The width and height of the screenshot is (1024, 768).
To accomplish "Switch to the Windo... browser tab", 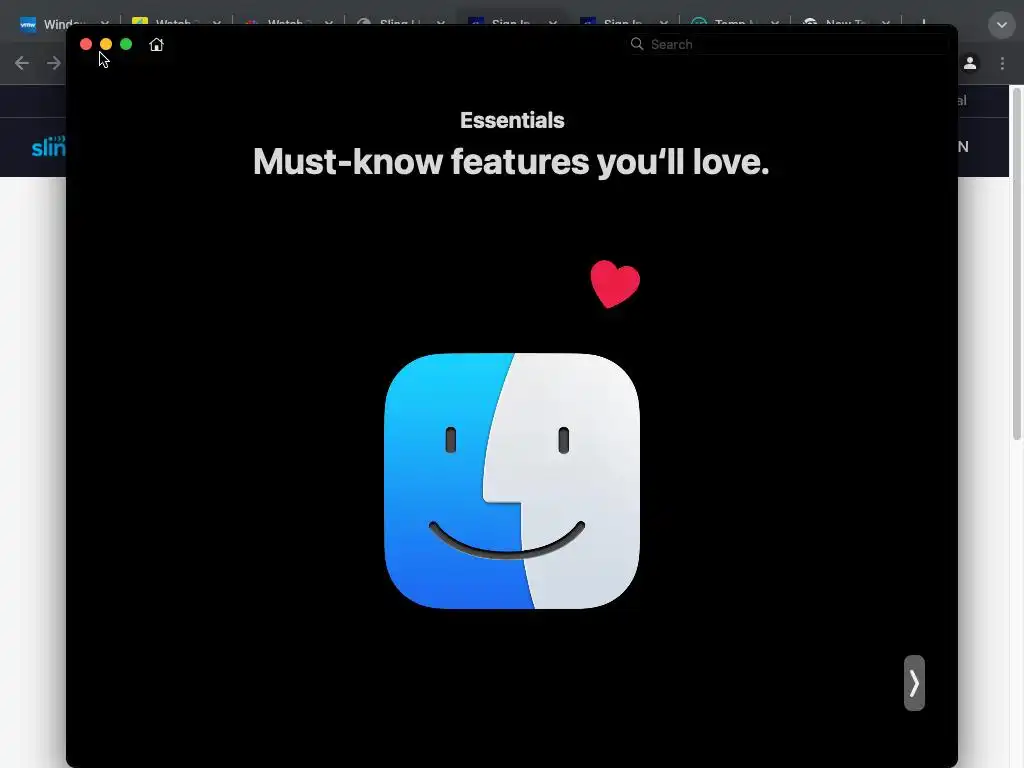I will 65,24.
